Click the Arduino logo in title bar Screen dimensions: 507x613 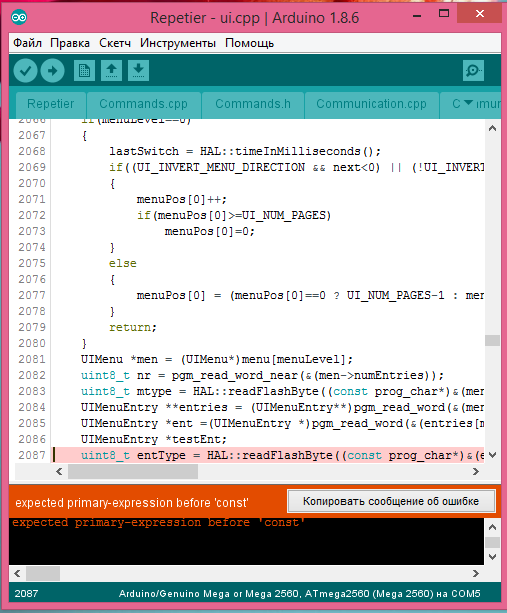pyautogui.click(x=19, y=17)
